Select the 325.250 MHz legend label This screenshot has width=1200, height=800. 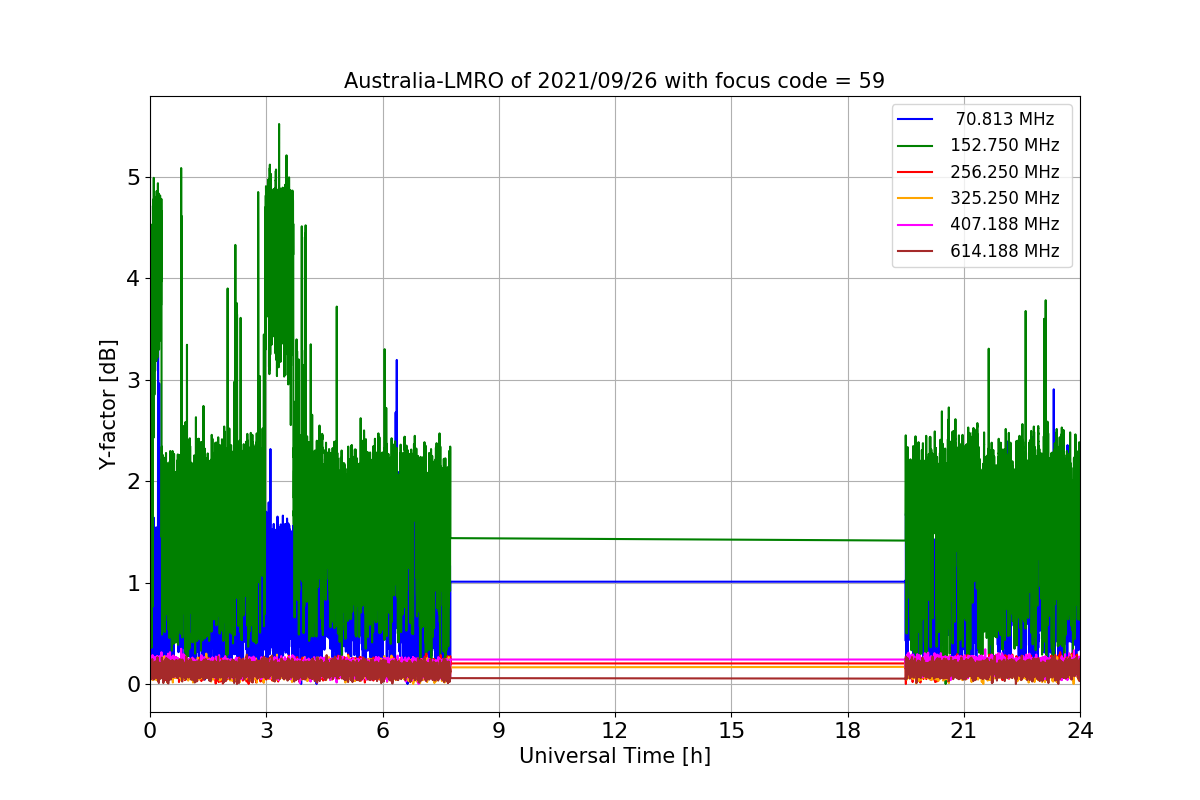[1005, 198]
